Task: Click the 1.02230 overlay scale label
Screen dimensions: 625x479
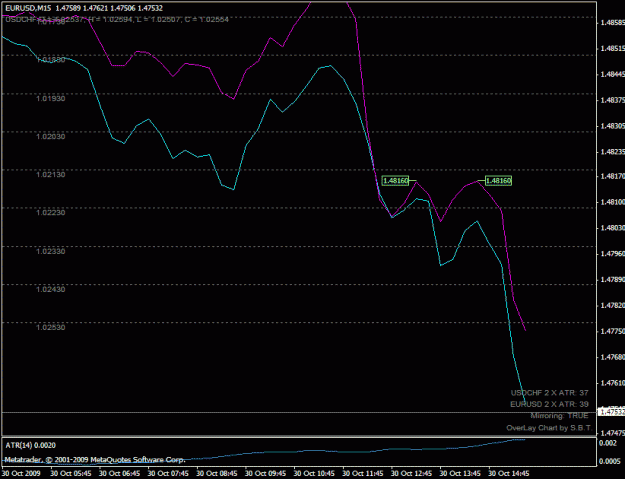Action: coord(51,212)
